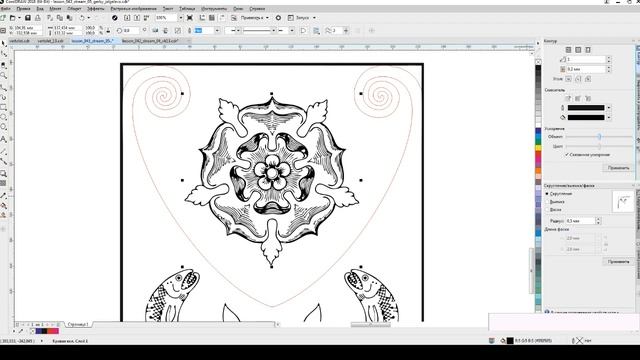Click the second corner type icon
The image size is (640, 360).
578,79
